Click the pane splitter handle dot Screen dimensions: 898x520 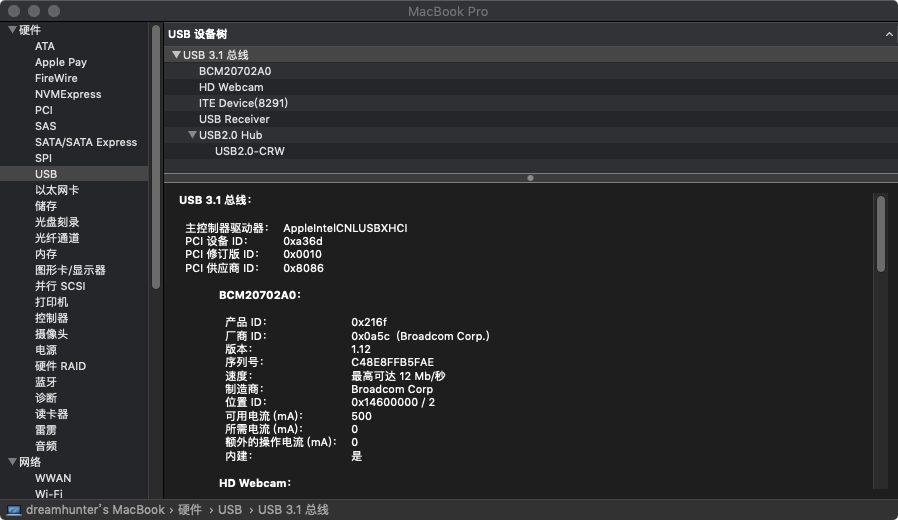coord(530,178)
